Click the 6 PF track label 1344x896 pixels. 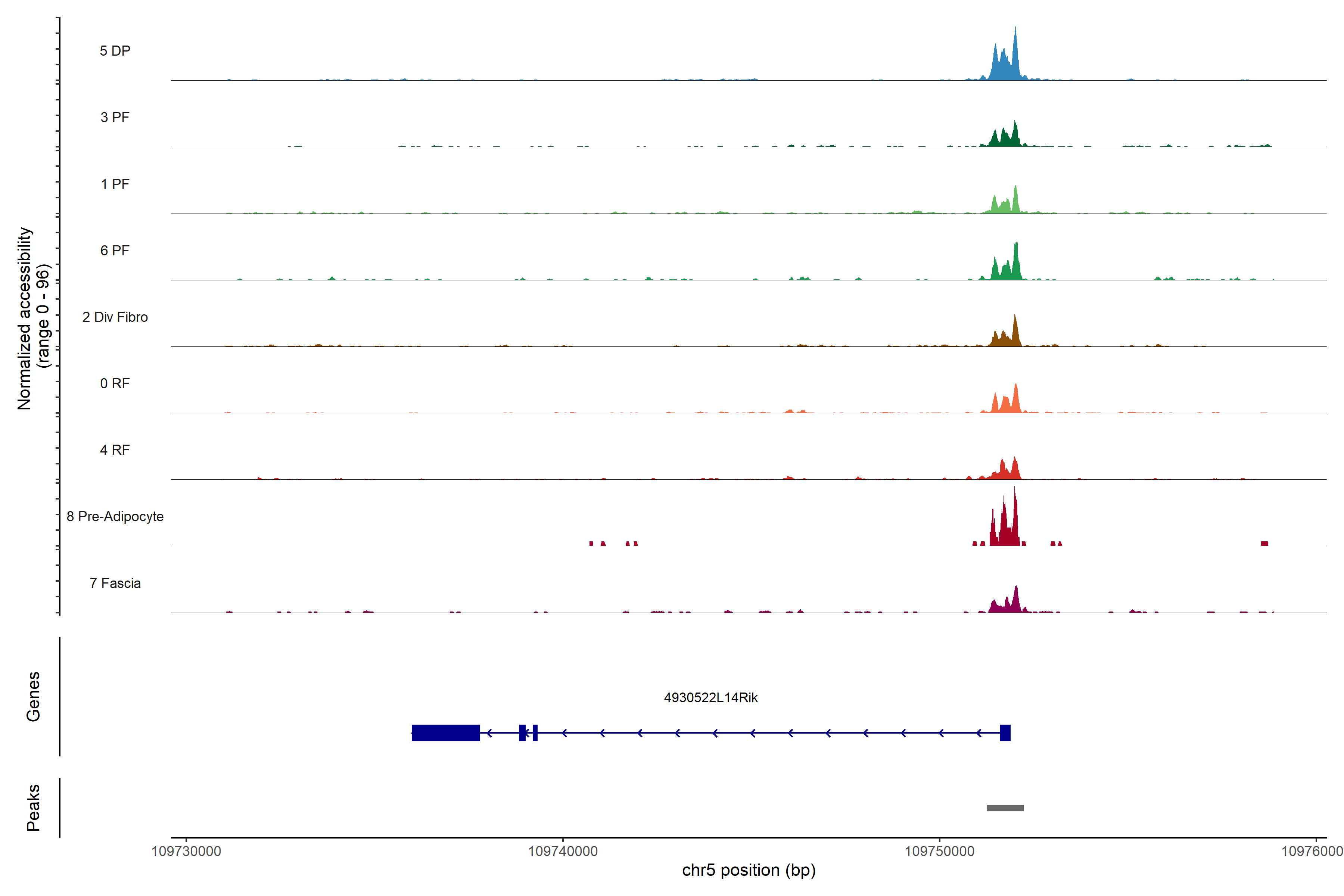pyautogui.click(x=115, y=250)
